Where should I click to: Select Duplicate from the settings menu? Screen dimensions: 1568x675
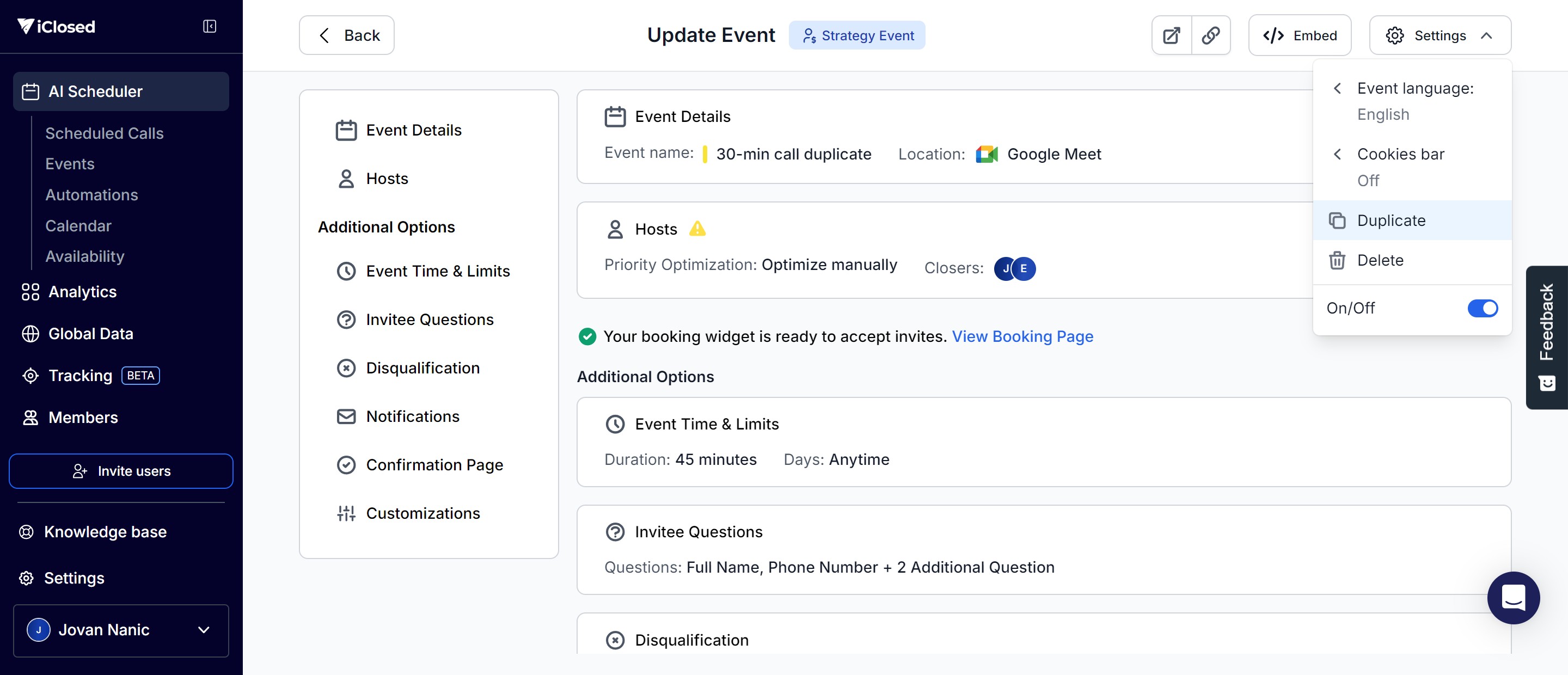1392,220
